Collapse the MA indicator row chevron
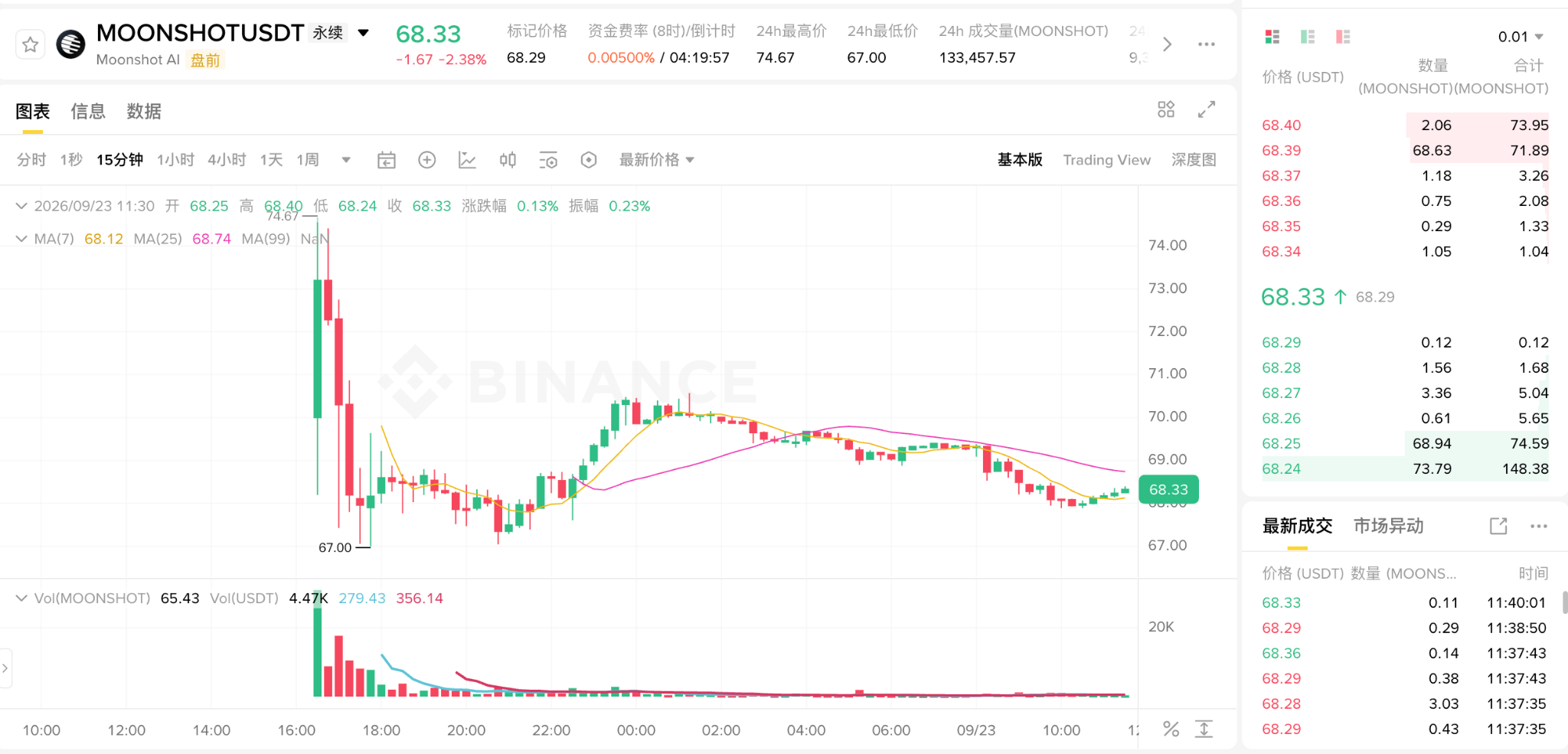 click(x=21, y=239)
